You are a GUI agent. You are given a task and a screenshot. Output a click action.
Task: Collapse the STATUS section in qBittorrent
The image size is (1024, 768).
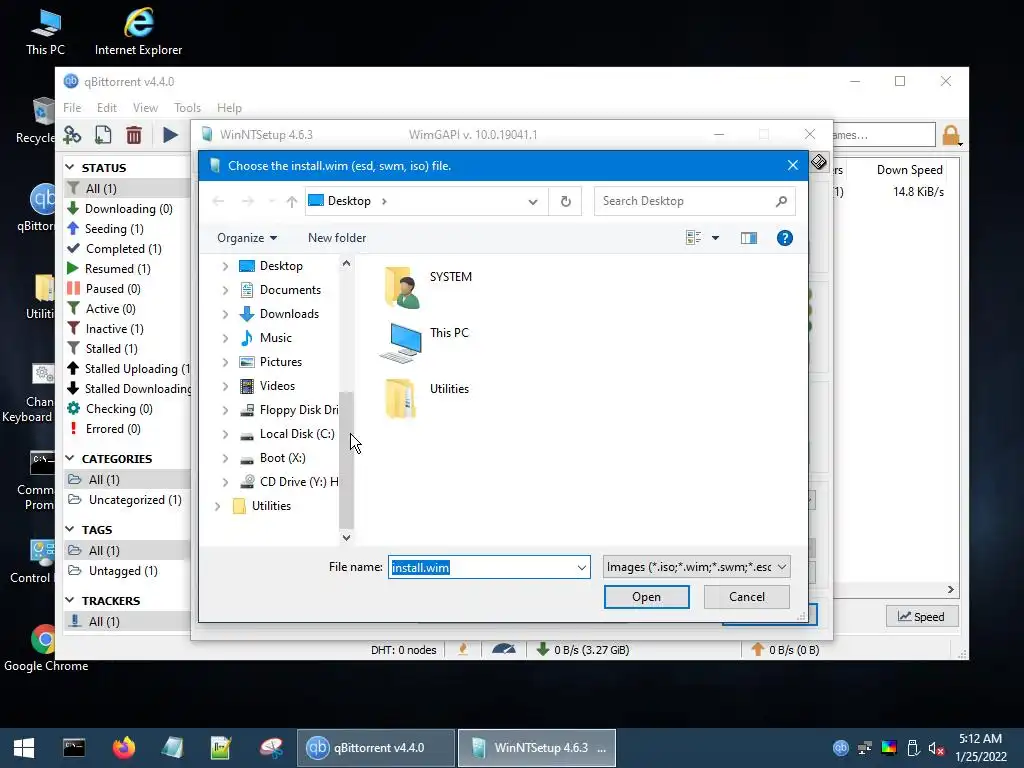[70, 168]
